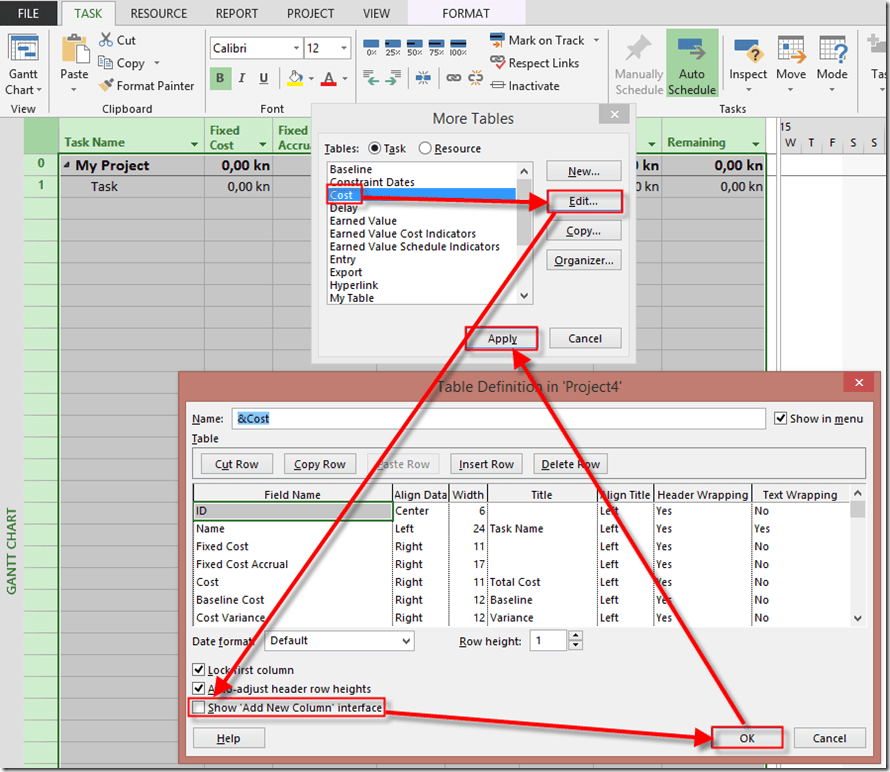This screenshot has height=772, width=890.
Task: Uncheck the Show in menu checkbox
Action: pos(781,418)
